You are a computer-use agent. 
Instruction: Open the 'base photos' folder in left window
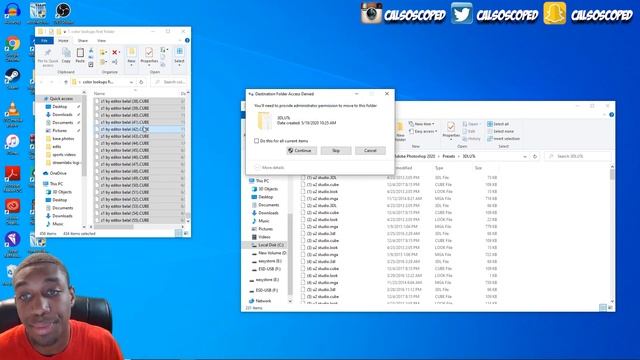[x=63, y=139]
